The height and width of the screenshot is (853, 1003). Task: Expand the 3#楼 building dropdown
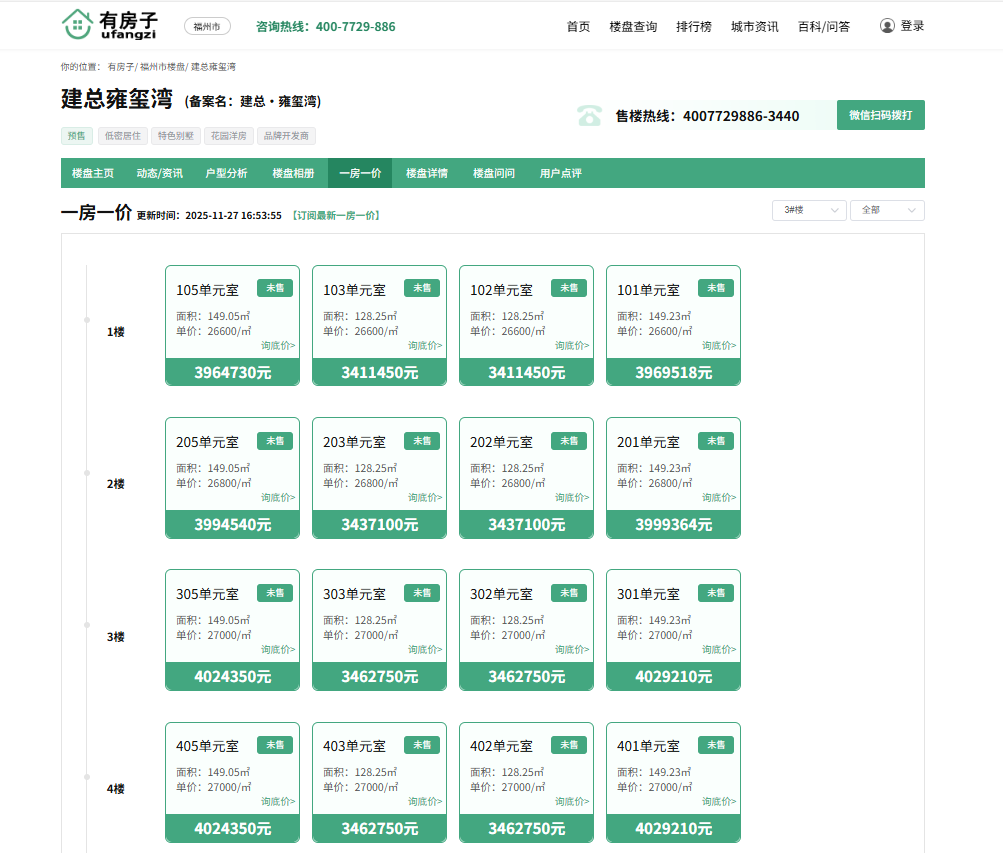point(809,211)
